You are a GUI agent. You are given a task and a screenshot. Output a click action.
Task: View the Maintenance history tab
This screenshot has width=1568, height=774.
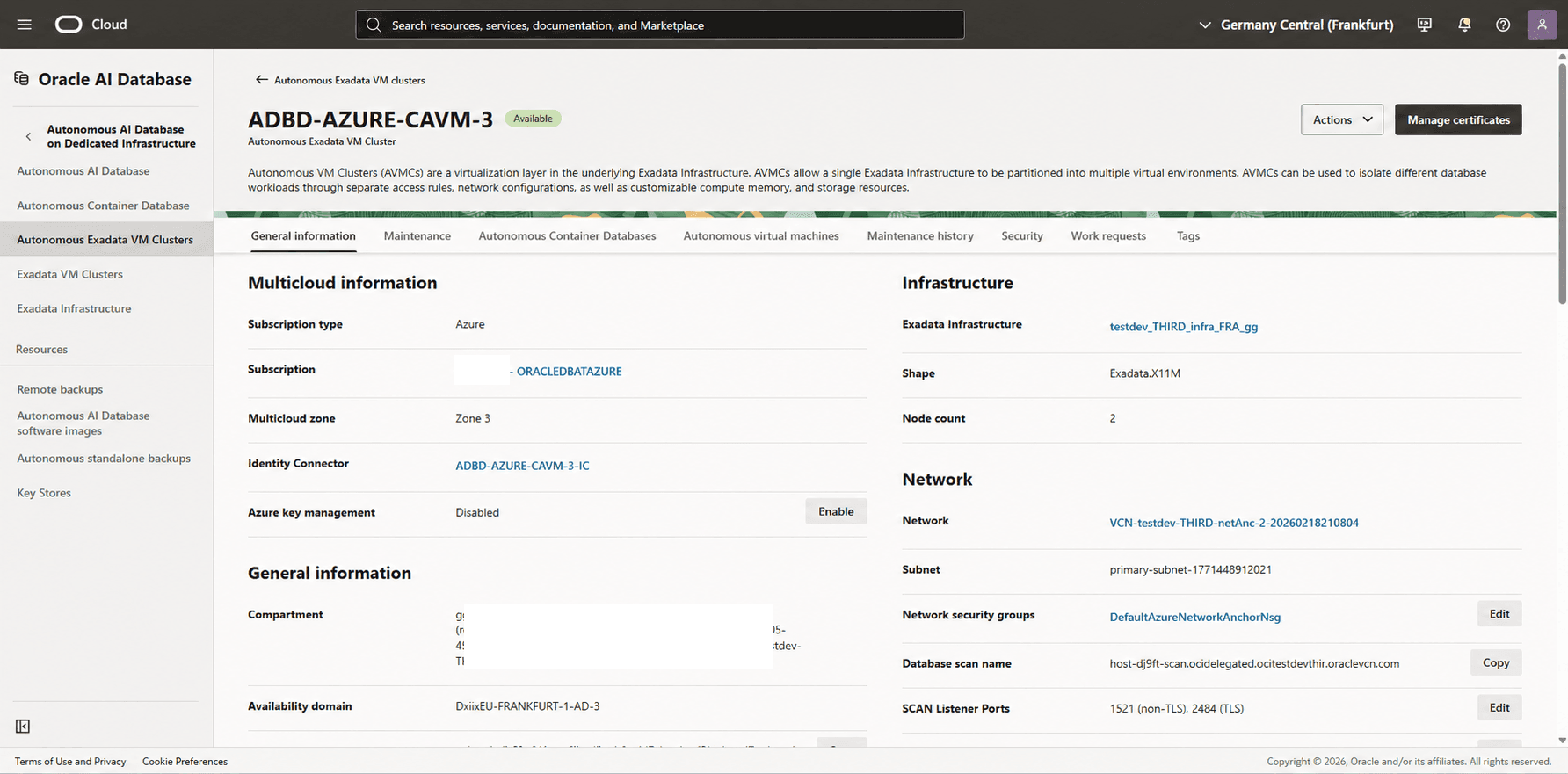pyautogui.click(x=920, y=235)
